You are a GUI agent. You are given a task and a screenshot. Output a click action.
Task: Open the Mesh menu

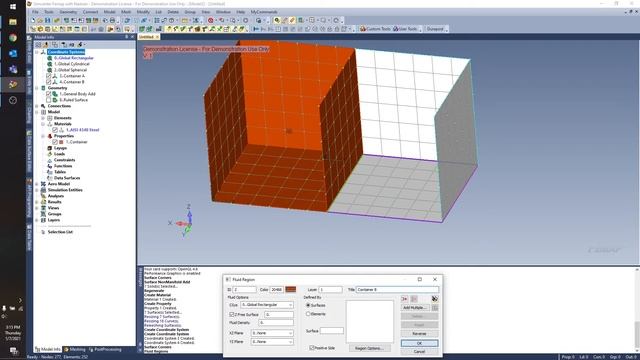point(126,12)
